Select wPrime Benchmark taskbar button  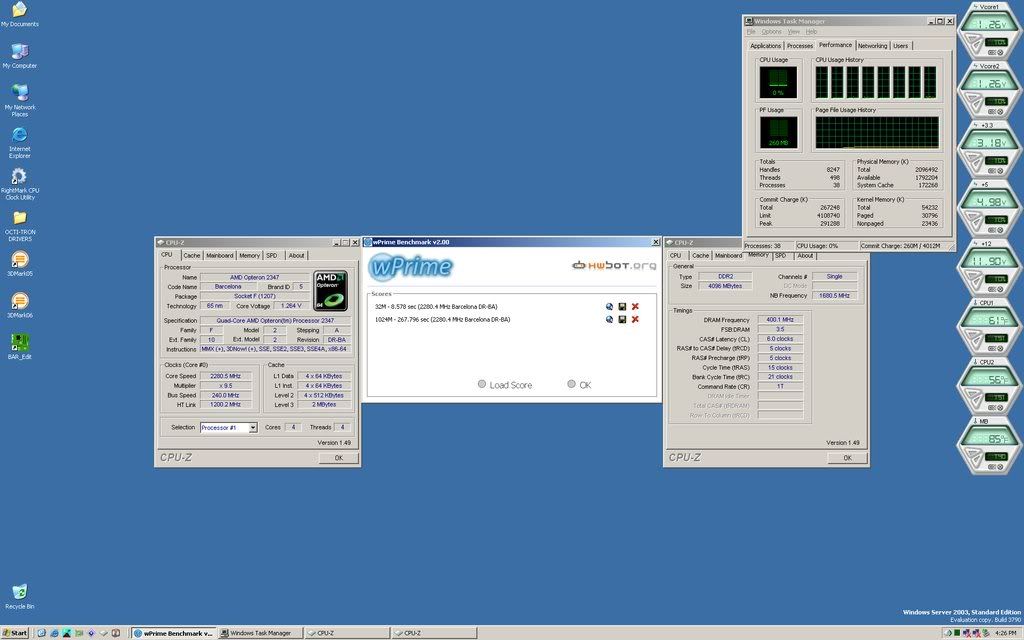172,633
